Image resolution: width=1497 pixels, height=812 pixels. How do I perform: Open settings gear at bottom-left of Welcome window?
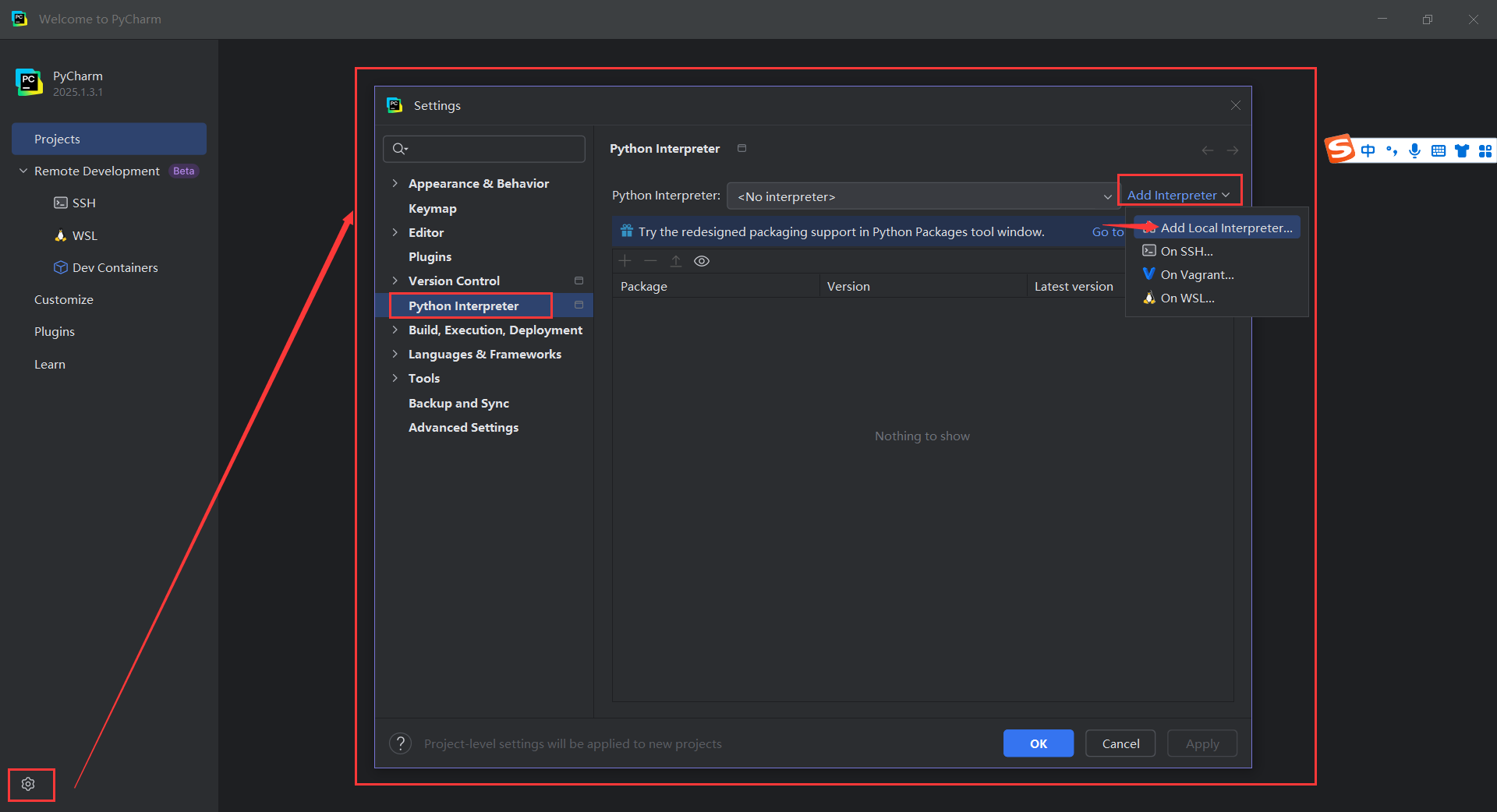point(28,784)
